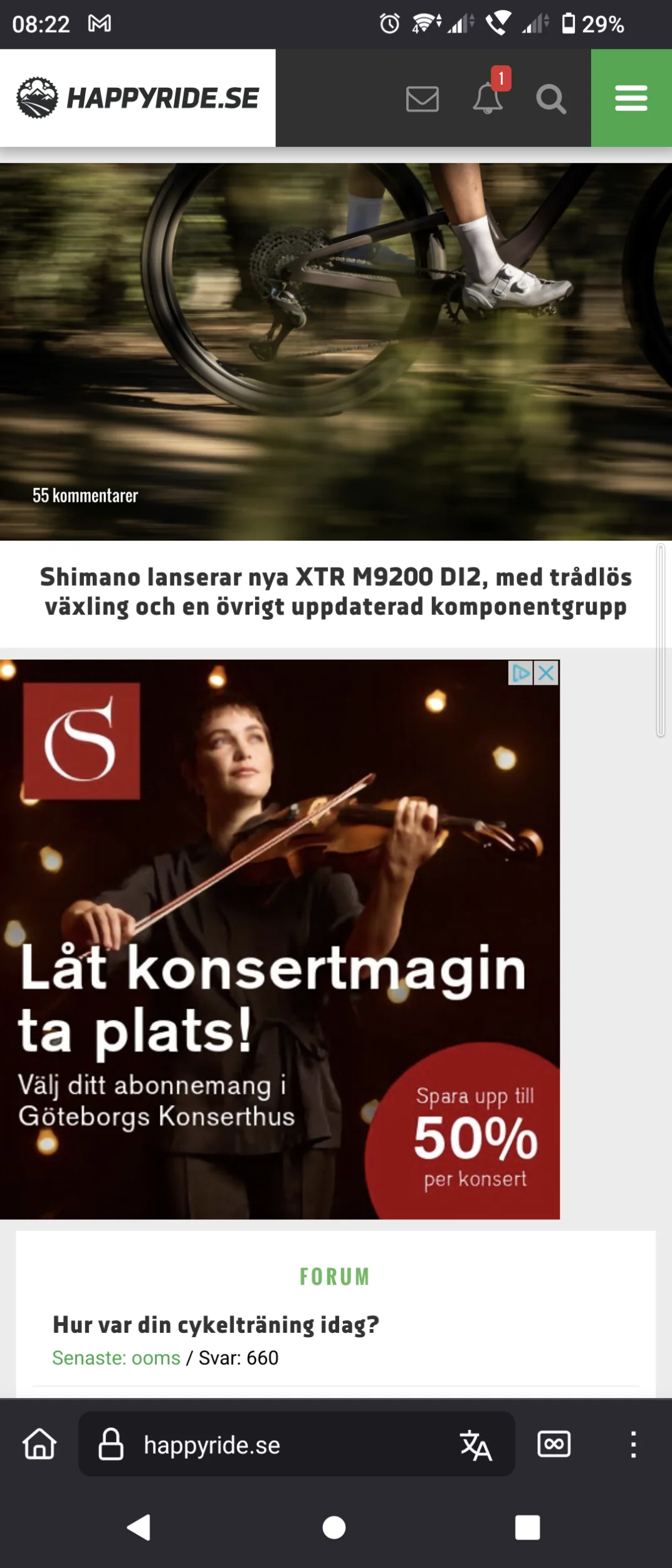This screenshot has width=672, height=1568.
Task: Open forum thread Hur var din cykelträning idag?
Action: [x=216, y=1324]
